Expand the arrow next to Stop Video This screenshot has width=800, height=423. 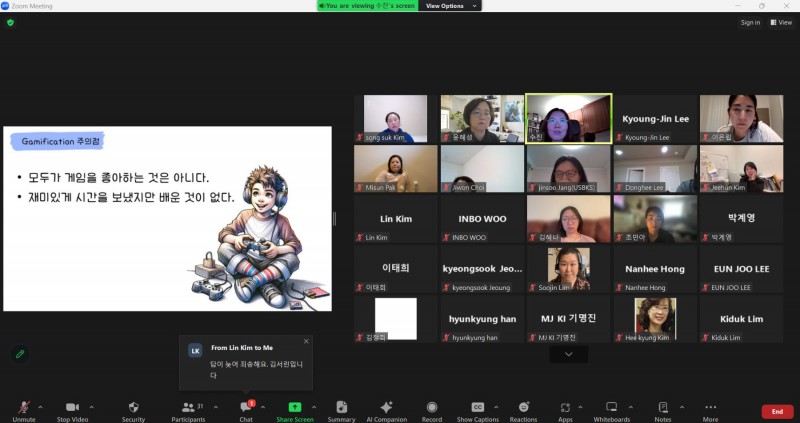tap(92, 406)
